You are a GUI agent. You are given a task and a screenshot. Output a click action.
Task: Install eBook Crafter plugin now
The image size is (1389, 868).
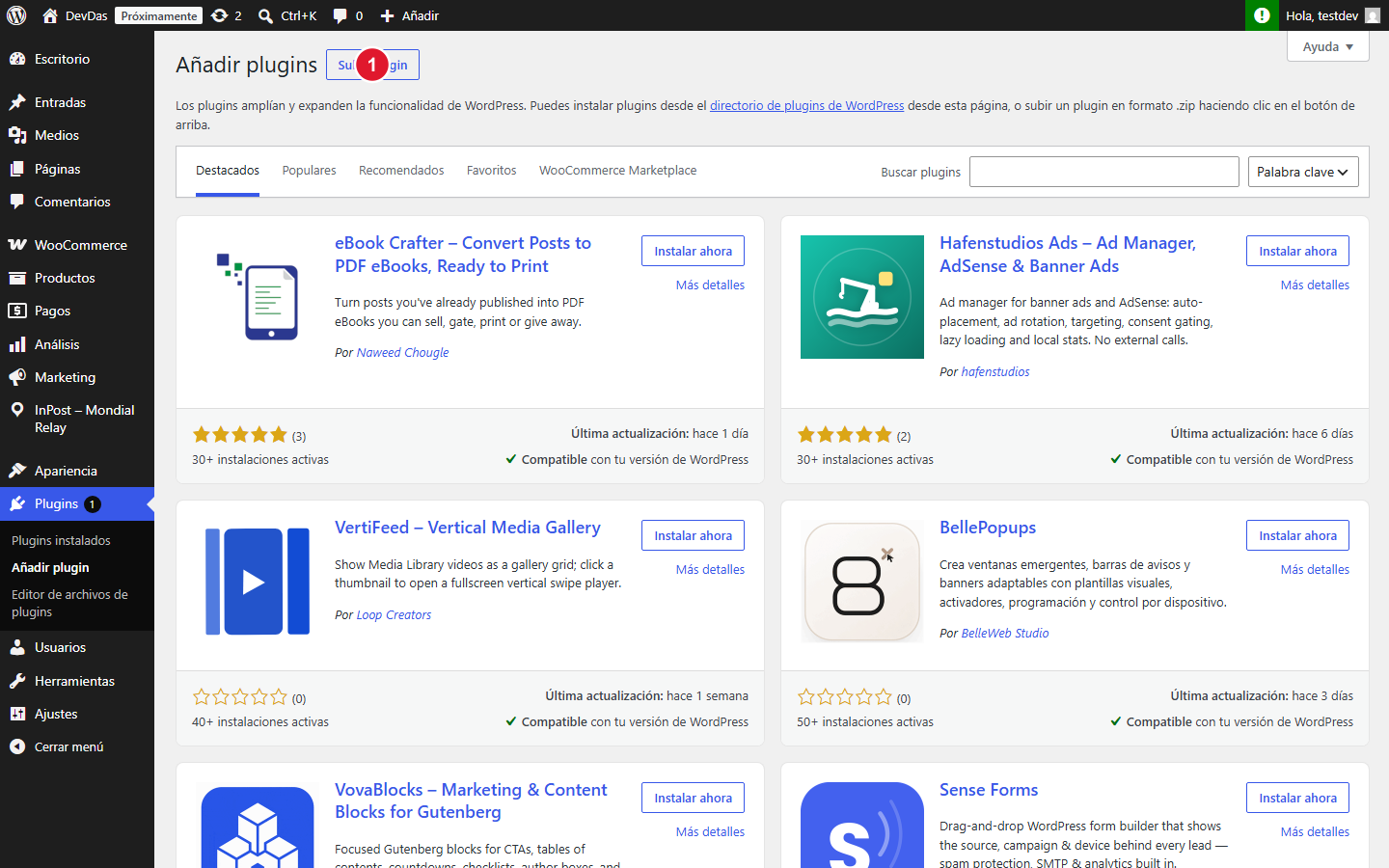click(x=693, y=251)
